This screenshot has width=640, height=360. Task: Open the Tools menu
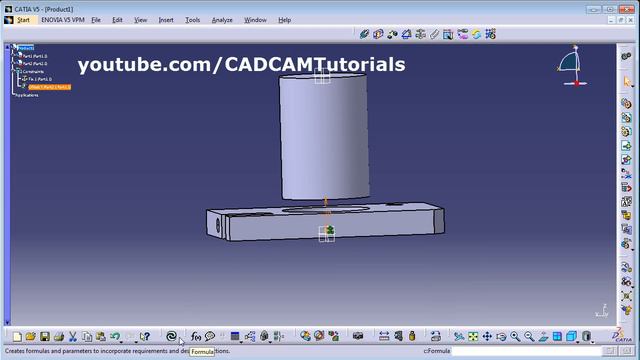tap(192, 20)
